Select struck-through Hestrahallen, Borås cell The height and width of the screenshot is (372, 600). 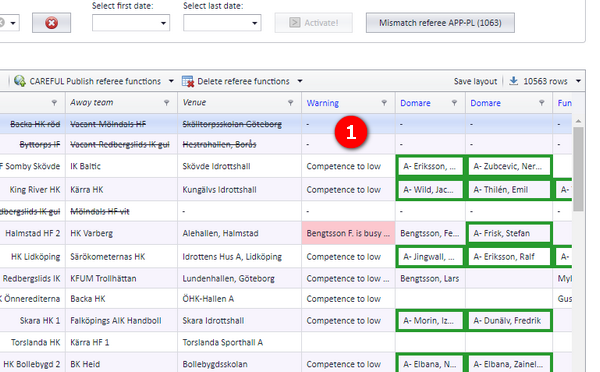tap(240, 144)
